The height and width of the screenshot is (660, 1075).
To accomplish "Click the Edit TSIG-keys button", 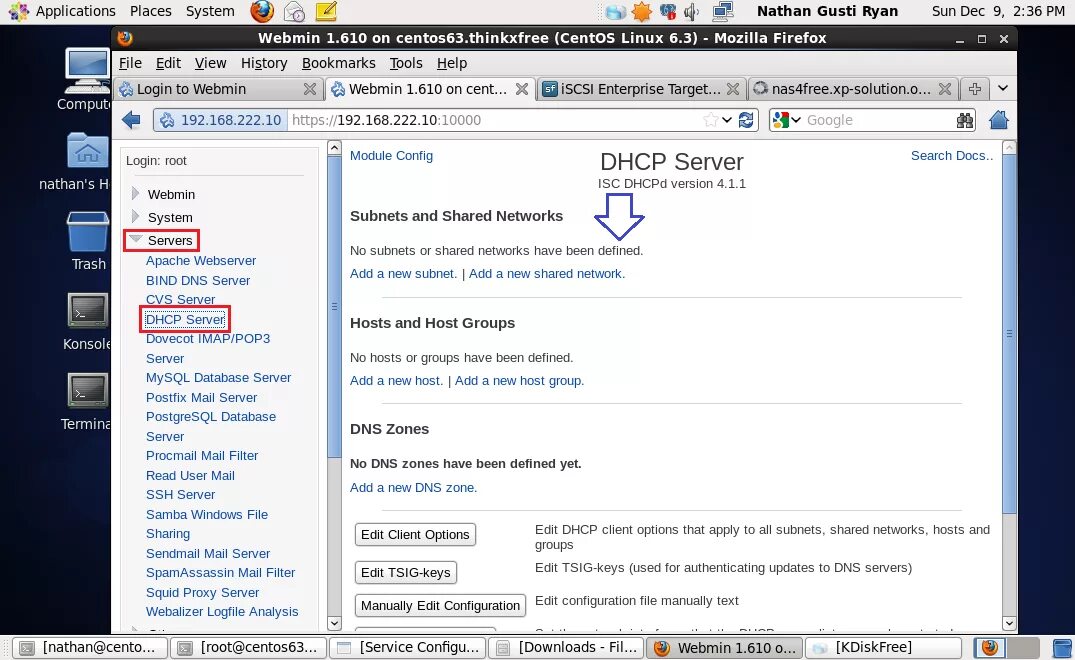I will point(405,572).
